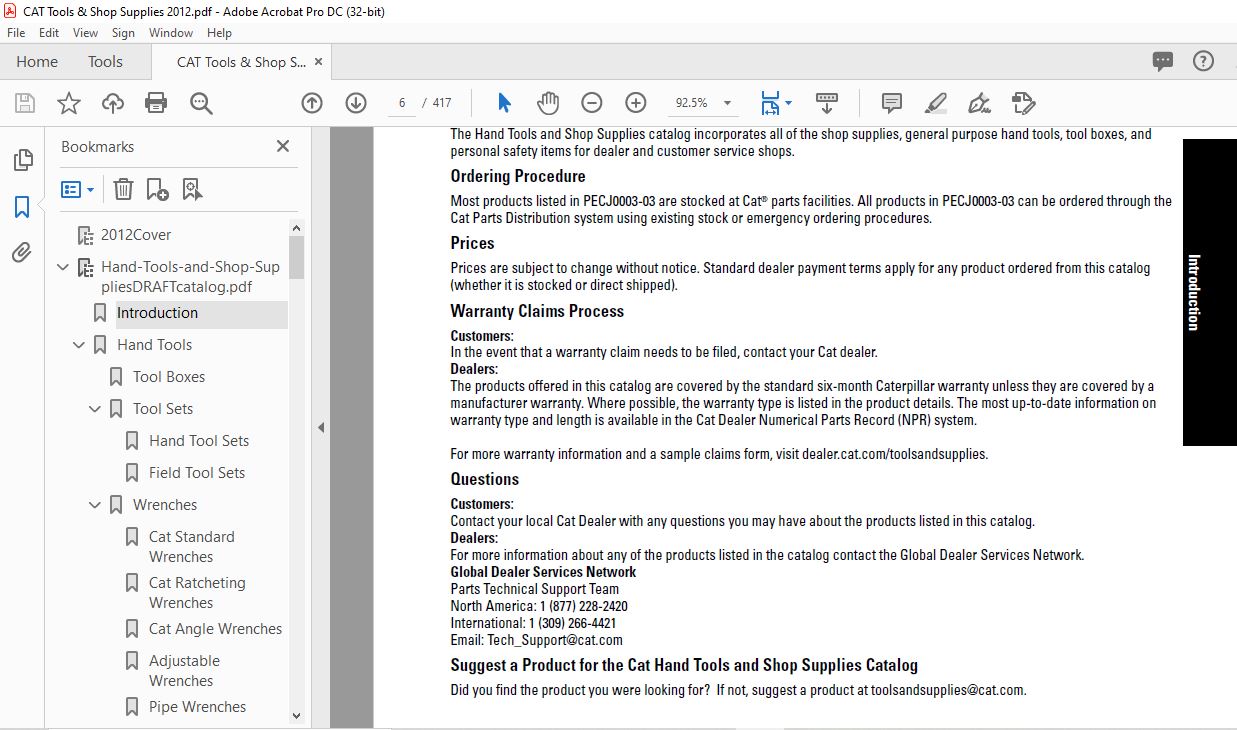This screenshot has height=730, width=1237.
Task: Collapse the Hand-Tools-and-Shop-Supplies bookmark
Action: [x=63, y=267]
